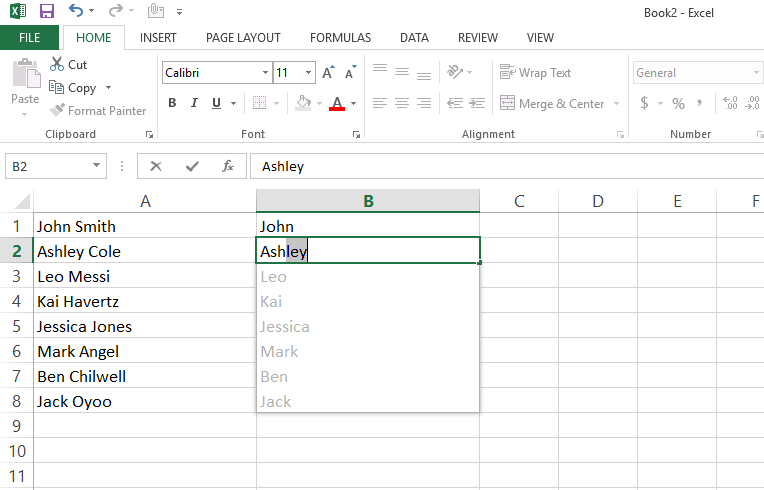Select the Cut scissors icon
The image size is (764, 490).
57,64
